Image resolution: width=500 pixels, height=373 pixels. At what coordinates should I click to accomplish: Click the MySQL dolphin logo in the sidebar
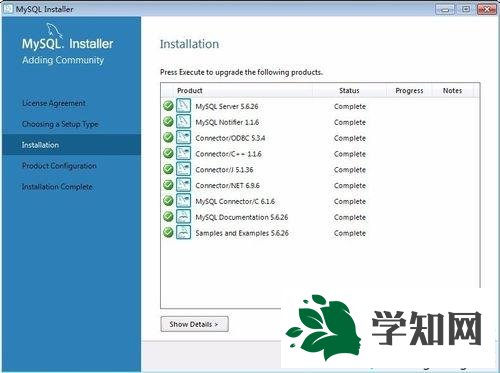tap(54, 31)
